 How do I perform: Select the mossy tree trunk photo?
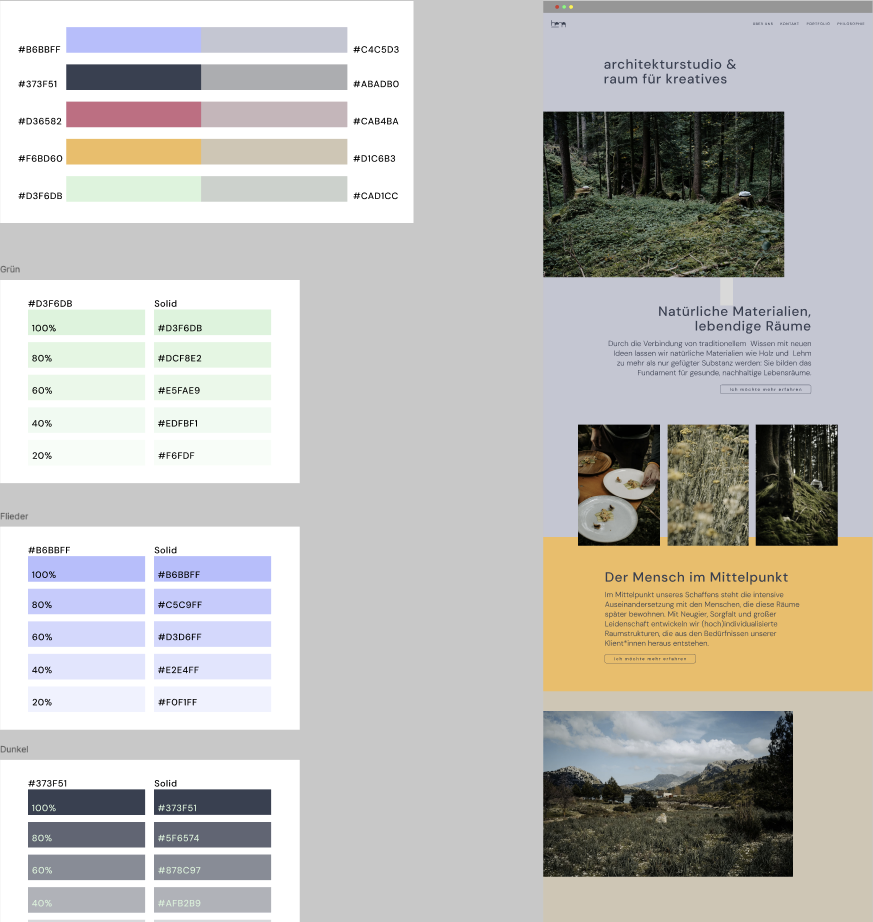tap(797, 485)
